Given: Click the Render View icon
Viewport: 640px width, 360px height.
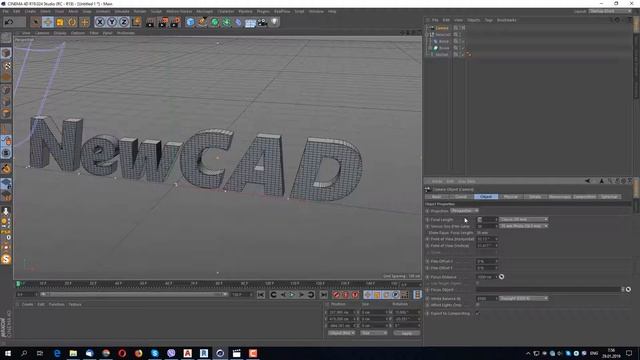Looking at the screenshot, I should click(x=150, y=22).
